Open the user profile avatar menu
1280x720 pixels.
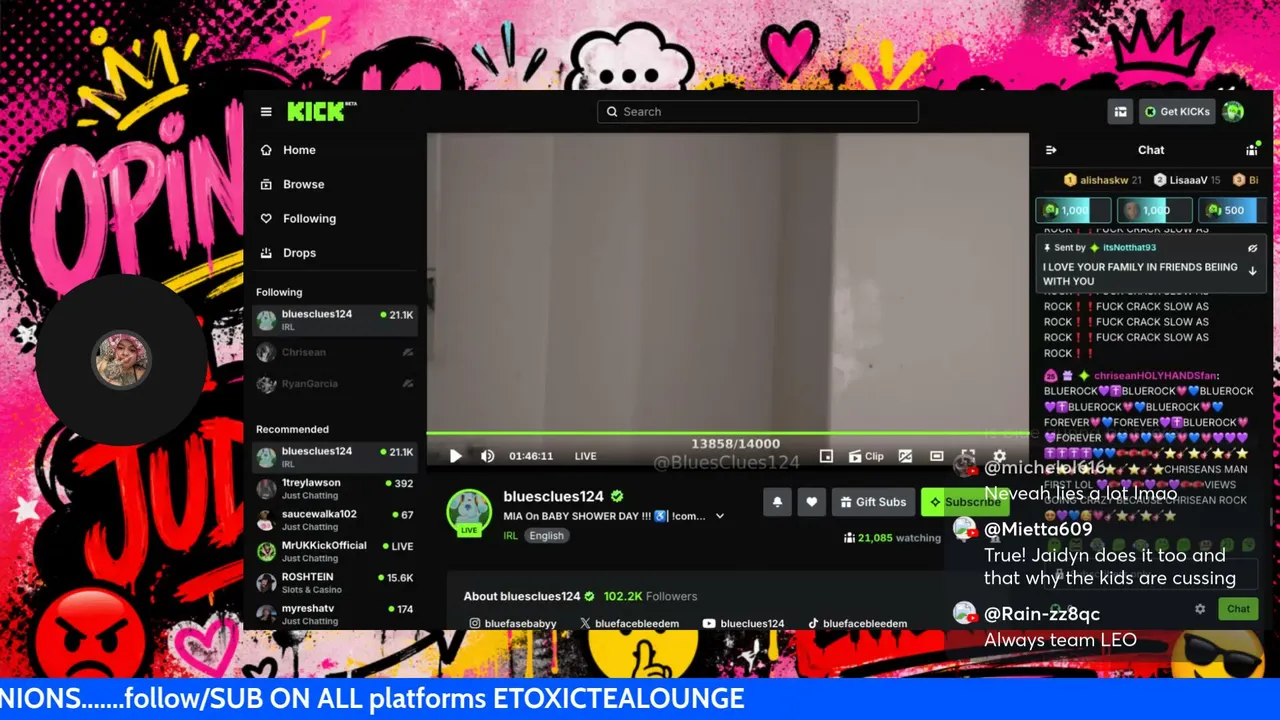[x=1234, y=112]
